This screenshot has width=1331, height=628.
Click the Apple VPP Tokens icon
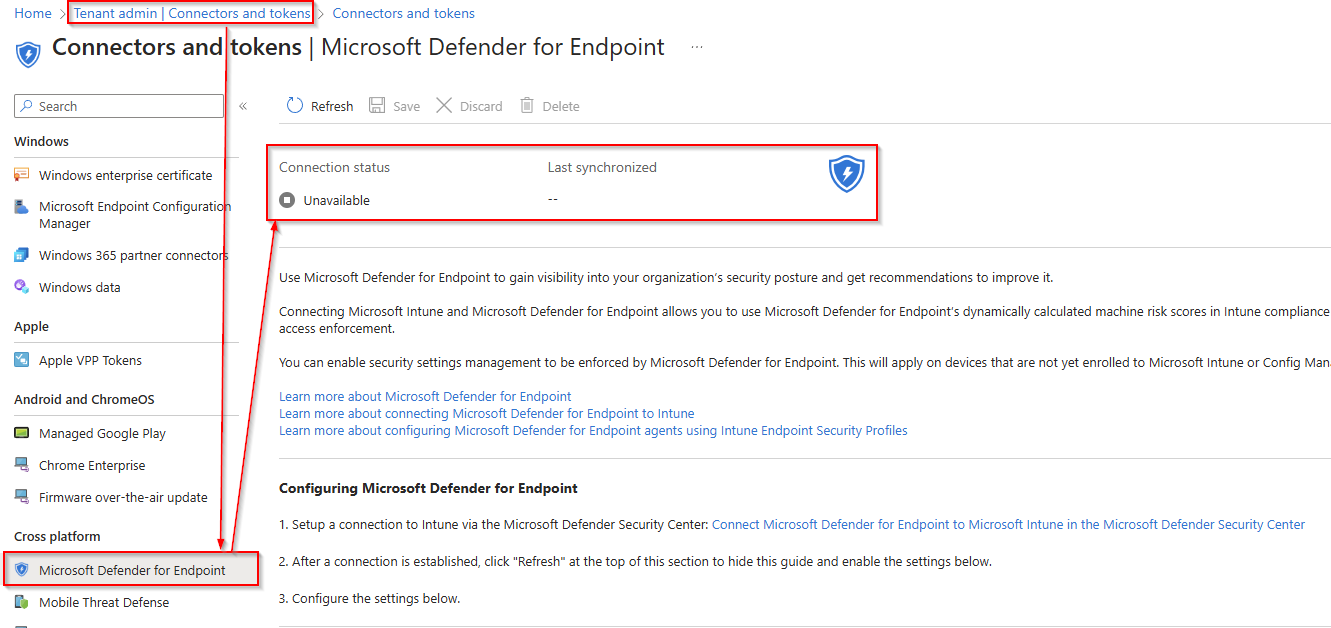[22, 360]
